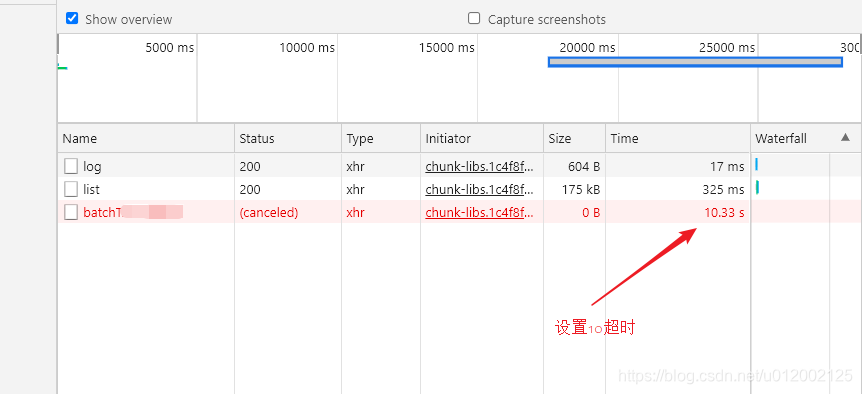Click the 10.33 s time value

725,213
